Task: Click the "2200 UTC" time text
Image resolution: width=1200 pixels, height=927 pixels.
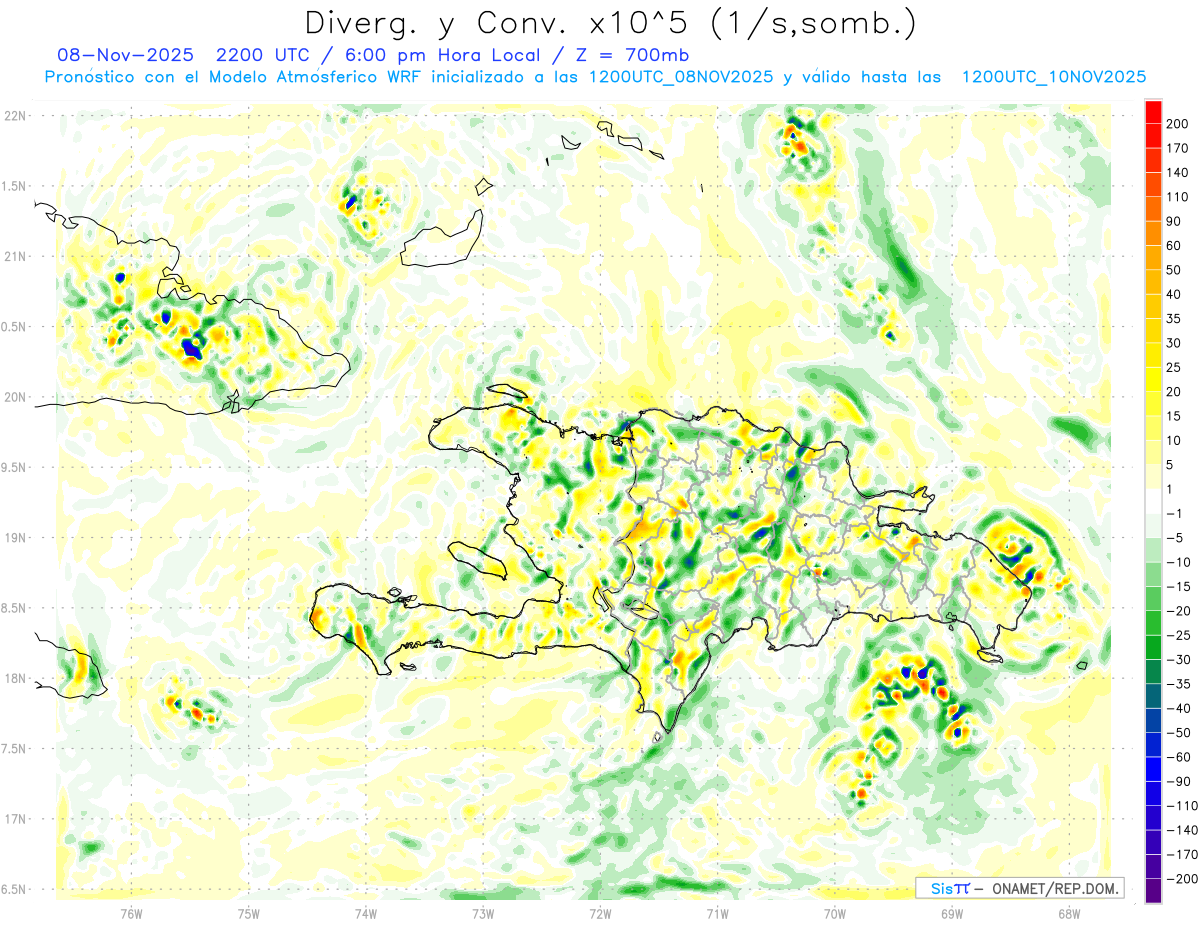Action: click(x=261, y=55)
